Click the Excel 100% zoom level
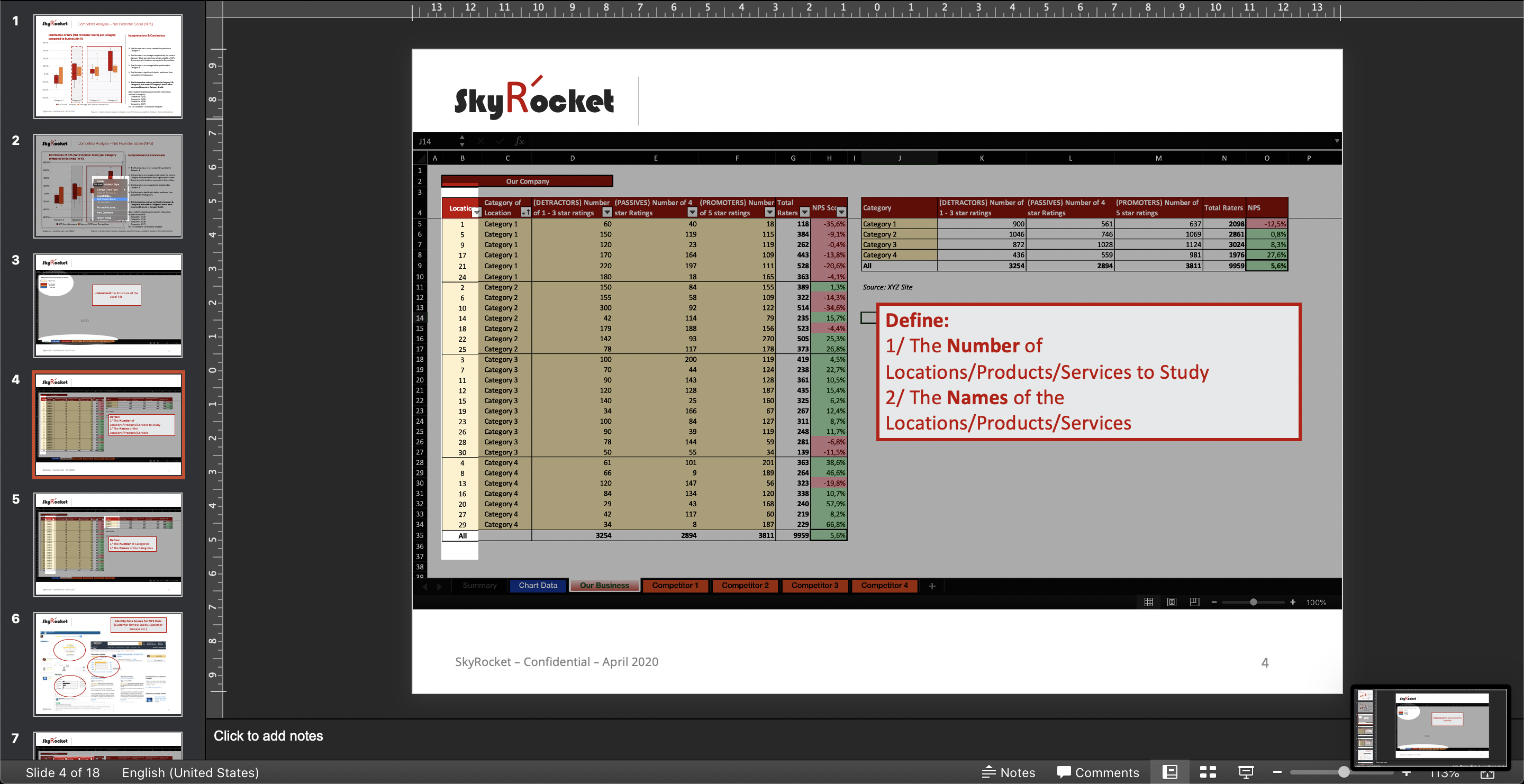Image resolution: width=1524 pixels, height=784 pixels. (1316, 603)
